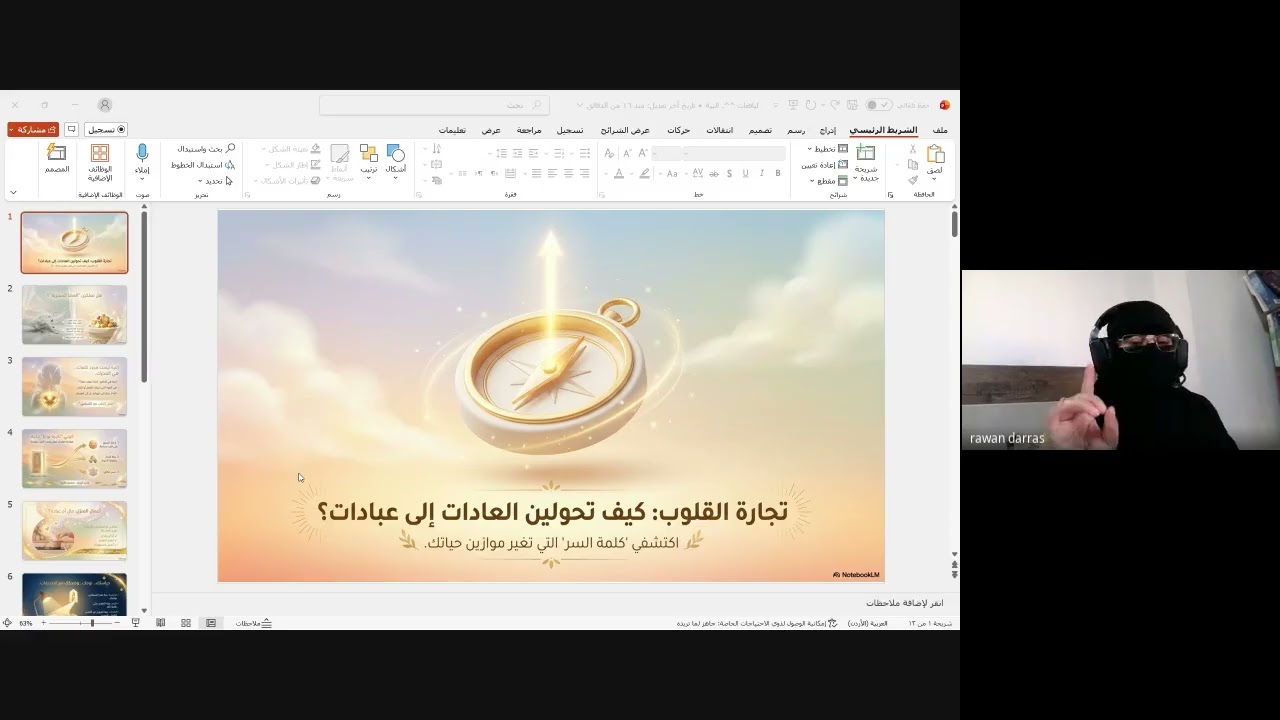Start slideshow from status bar icon

tap(136, 623)
